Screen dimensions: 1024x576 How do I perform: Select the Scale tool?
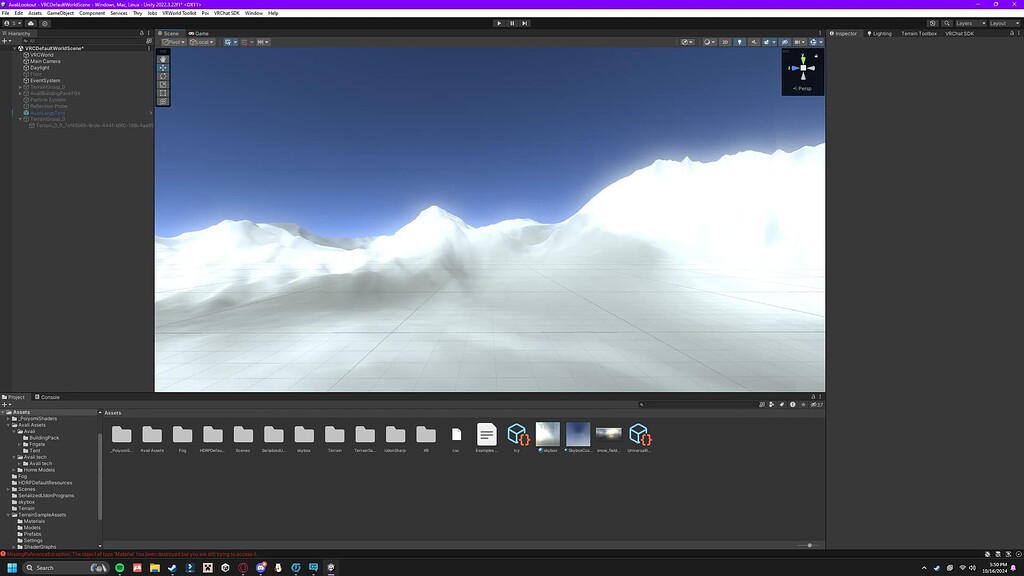pyautogui.click(x=163, y=84)
